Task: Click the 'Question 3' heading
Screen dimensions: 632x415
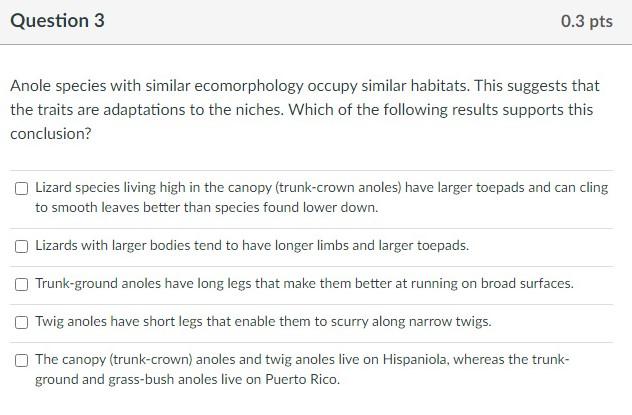Action: [x=57, y=21]
